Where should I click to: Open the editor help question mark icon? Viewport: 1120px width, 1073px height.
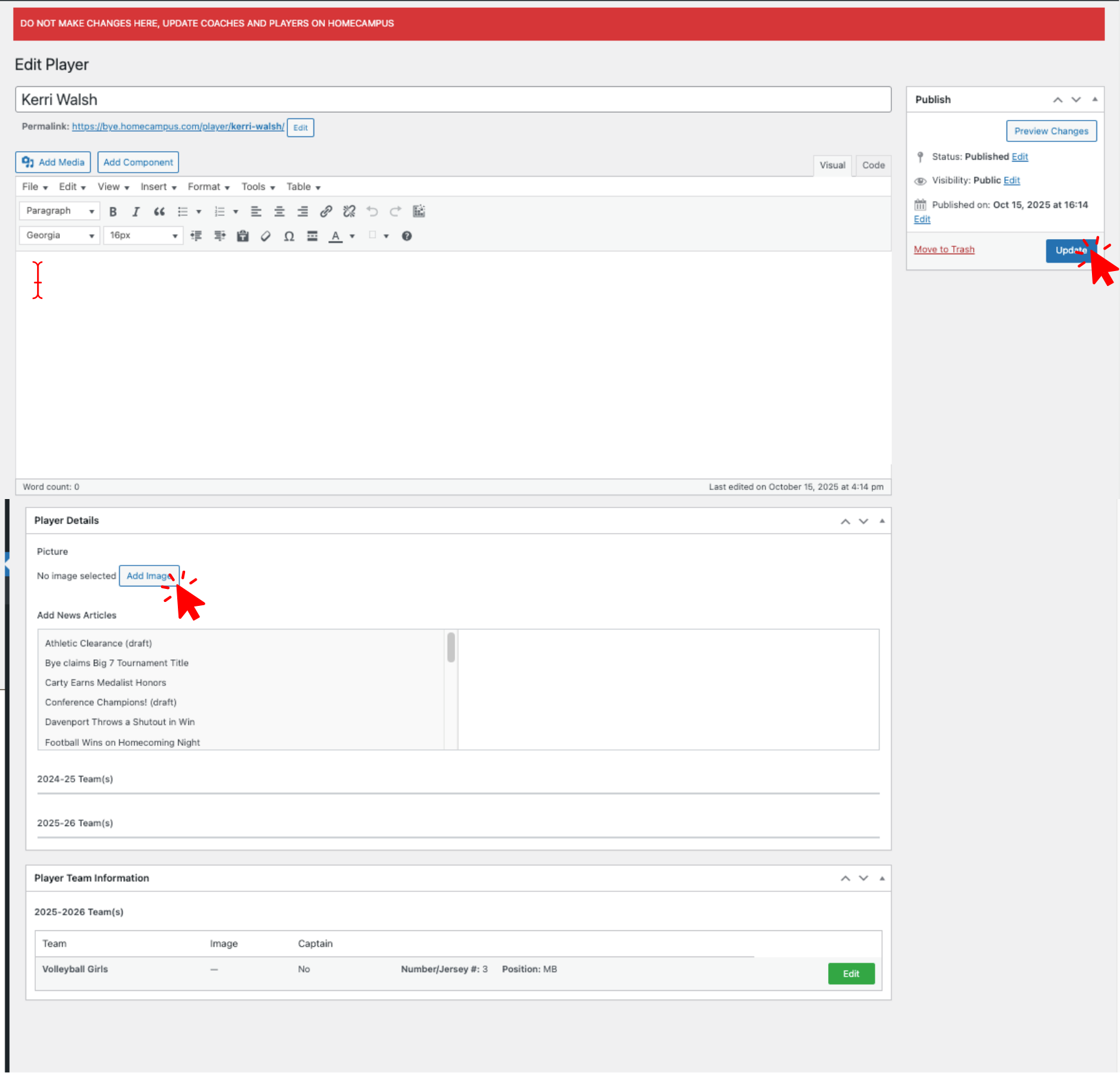[407, 236]
